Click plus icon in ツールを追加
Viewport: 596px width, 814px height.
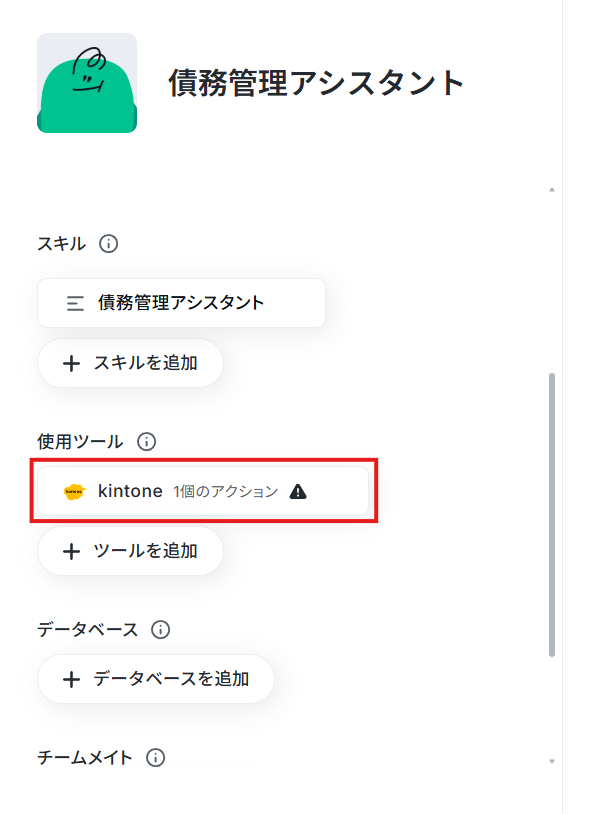click(x=71, y=551)
